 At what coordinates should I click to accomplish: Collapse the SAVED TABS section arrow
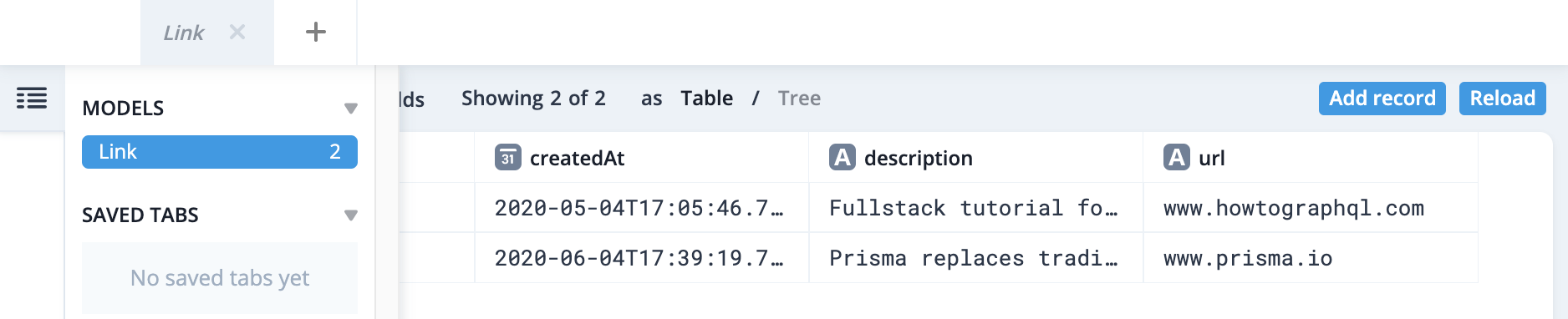(351, 215)
